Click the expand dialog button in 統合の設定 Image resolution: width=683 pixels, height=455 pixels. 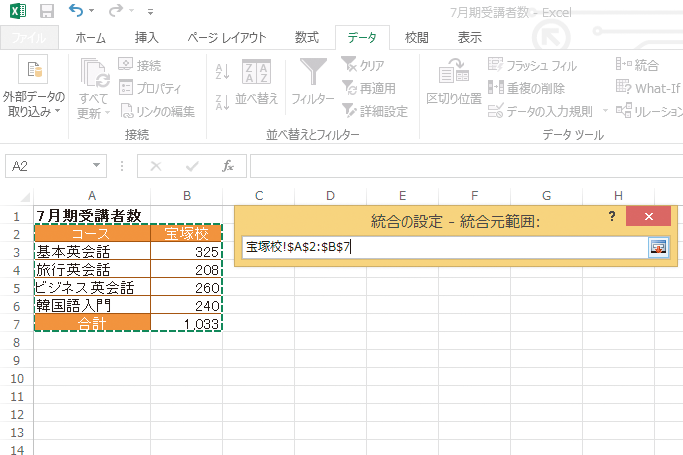coord(658,247)
